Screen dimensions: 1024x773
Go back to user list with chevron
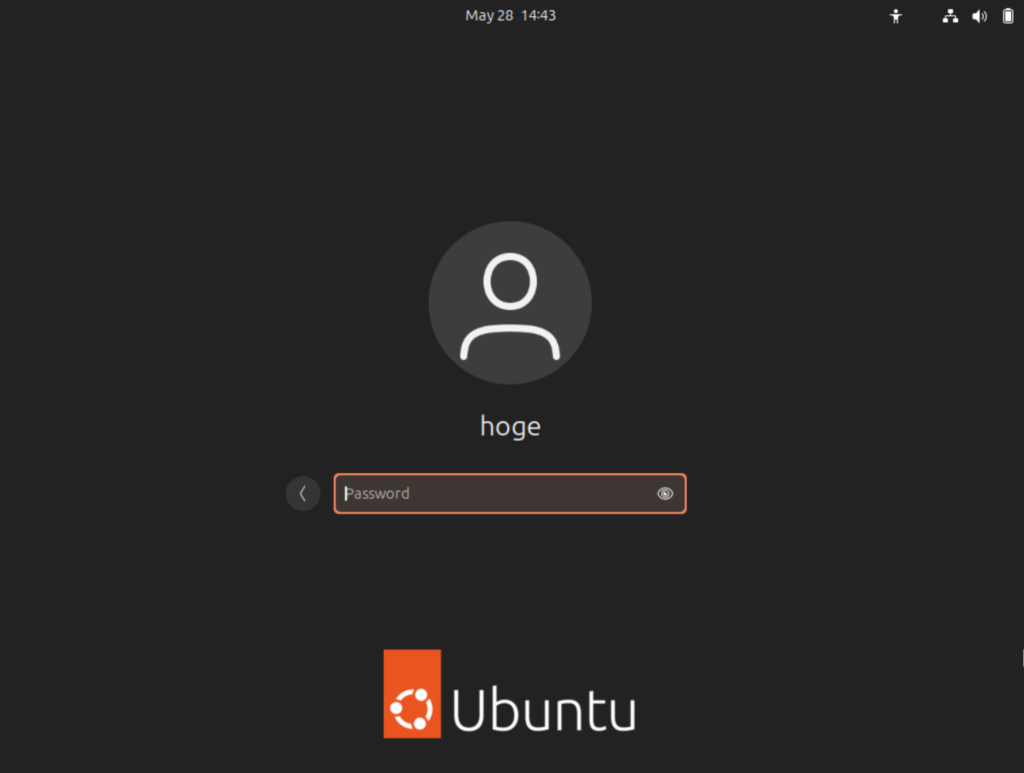pyautogui.click(x=303, y=493)
